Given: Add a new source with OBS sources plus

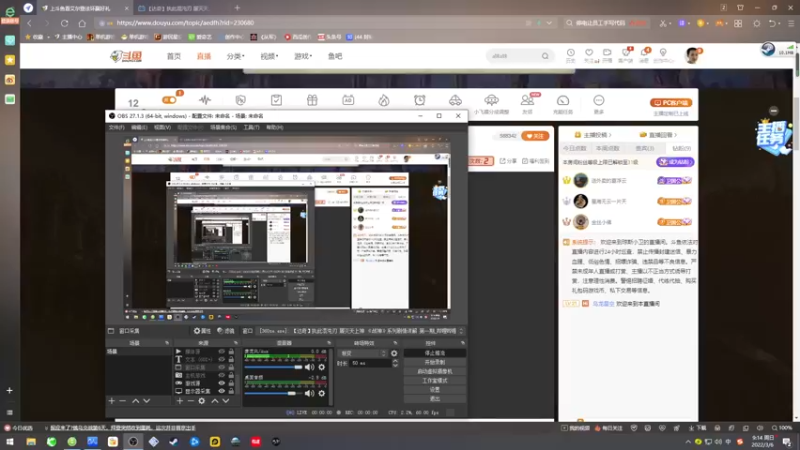Looking at the screenshot, I should click(180, 401).
